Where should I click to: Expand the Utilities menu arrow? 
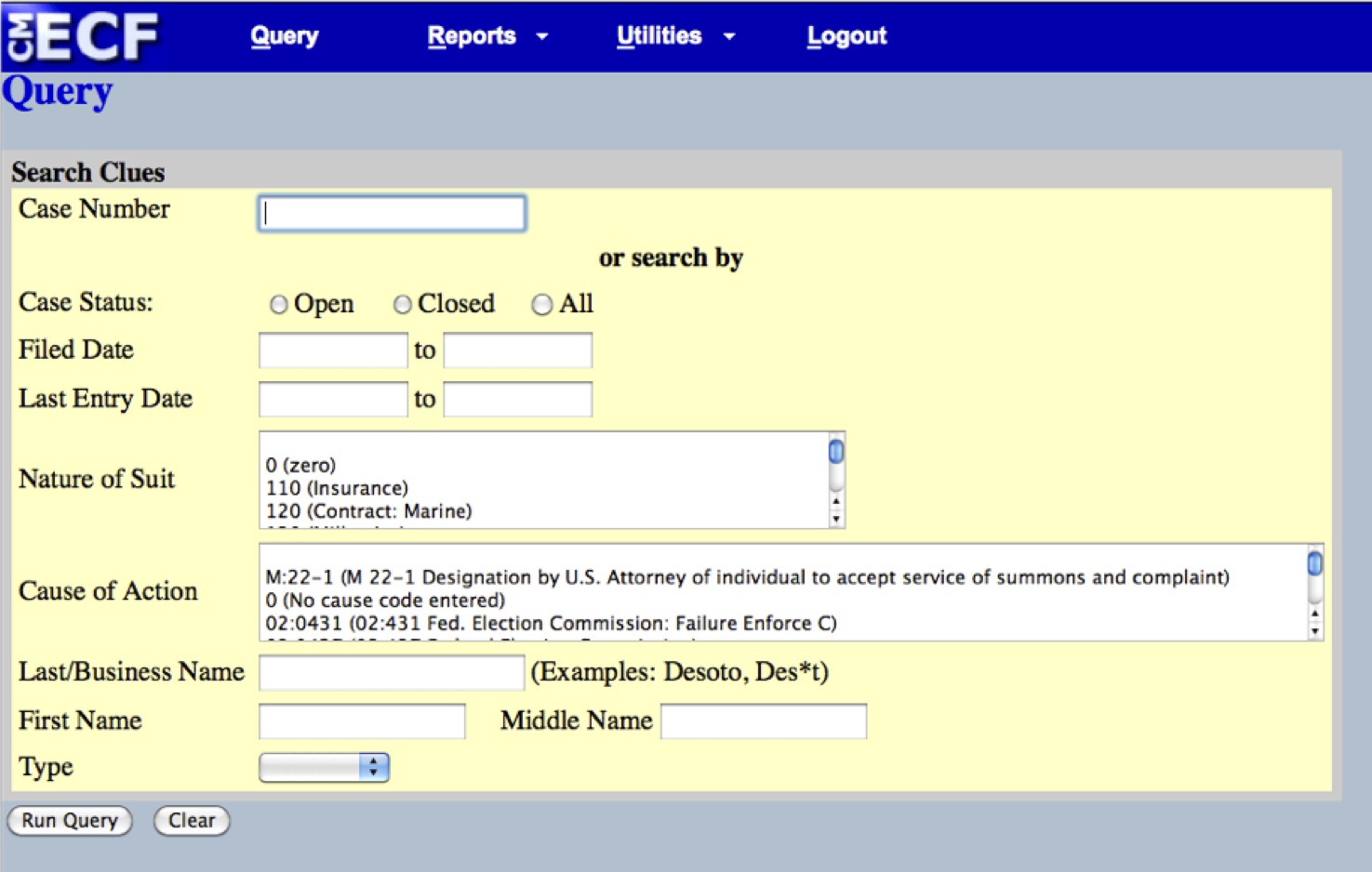[x=729, y=36]
